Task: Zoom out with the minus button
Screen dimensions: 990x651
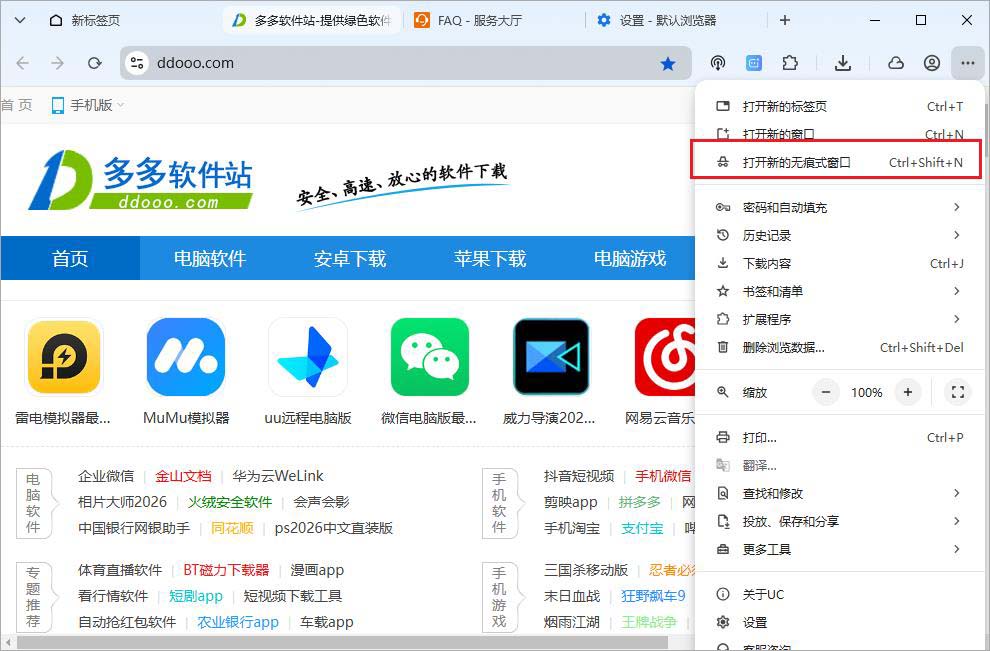Action: [x=825, y=392]
